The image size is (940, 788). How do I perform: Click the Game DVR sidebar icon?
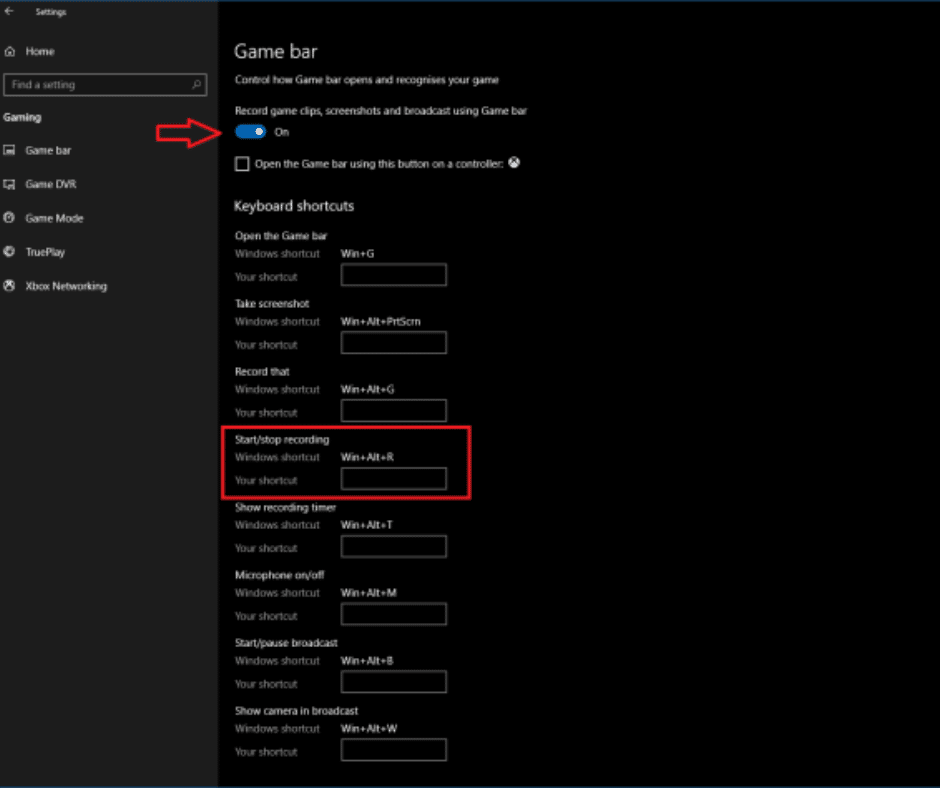(10, 184)
